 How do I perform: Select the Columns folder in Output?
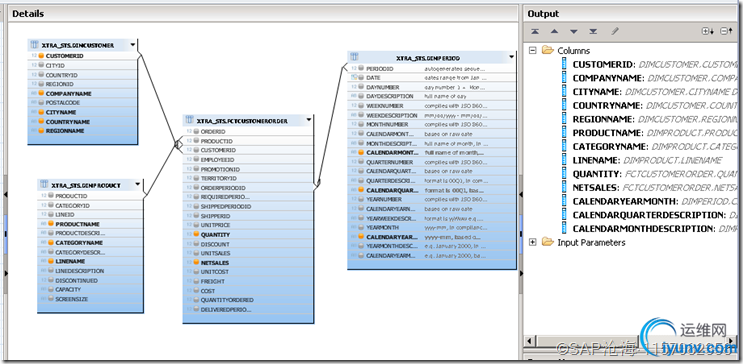click(574, 50)
